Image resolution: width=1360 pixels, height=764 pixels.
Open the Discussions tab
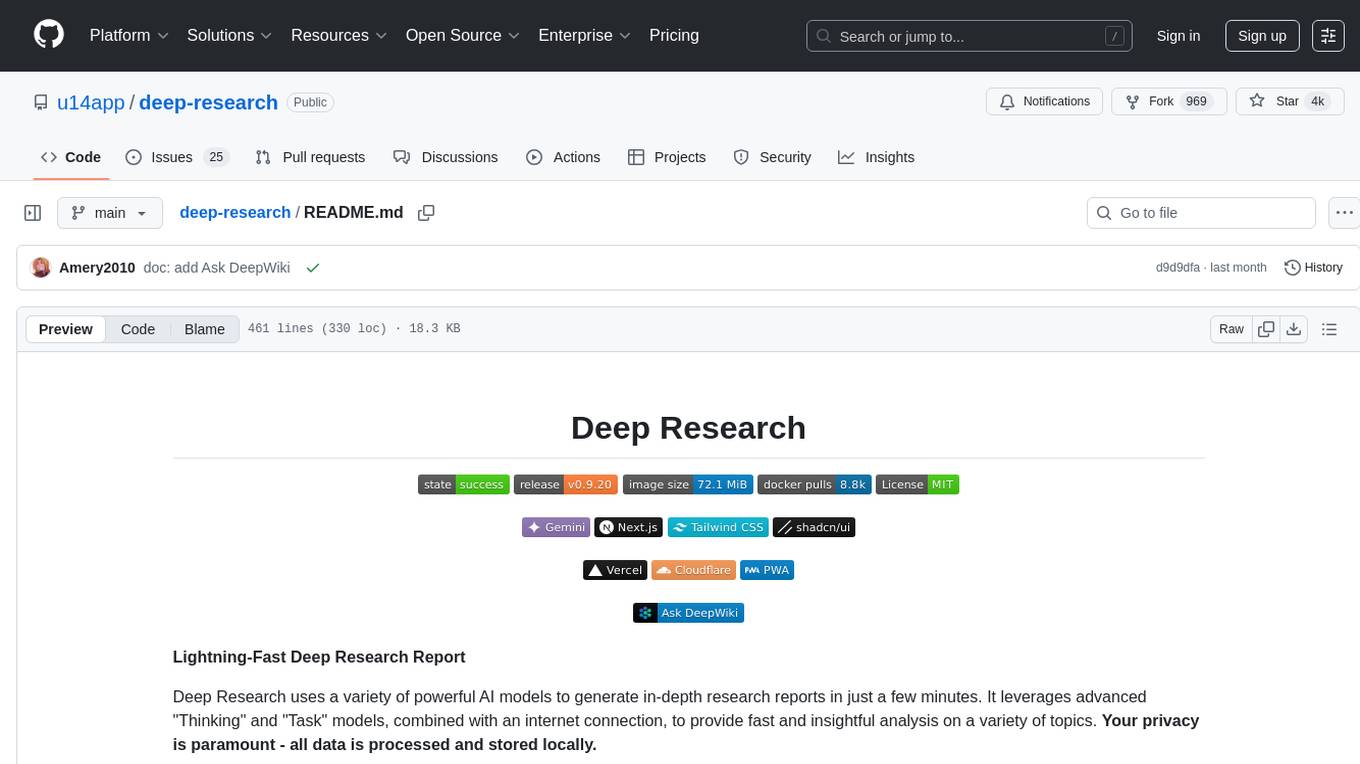point(445,157)
